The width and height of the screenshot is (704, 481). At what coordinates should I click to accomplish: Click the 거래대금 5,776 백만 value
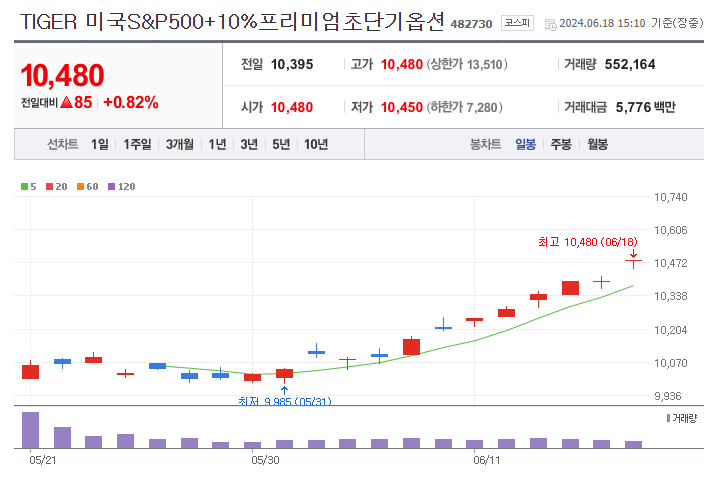click(646, 107)
